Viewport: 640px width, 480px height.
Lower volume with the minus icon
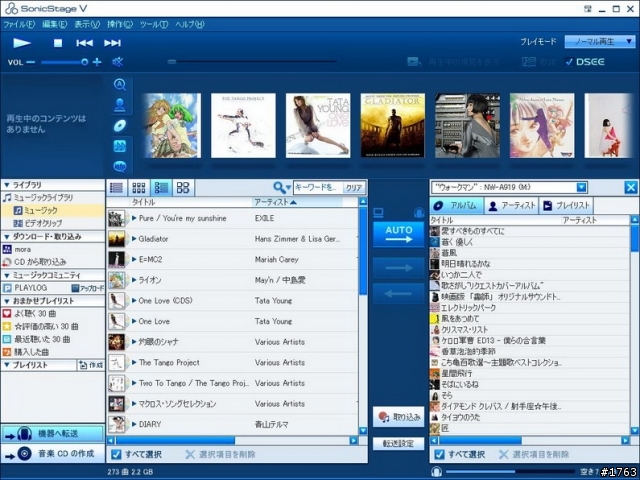(x=31, y=62)
